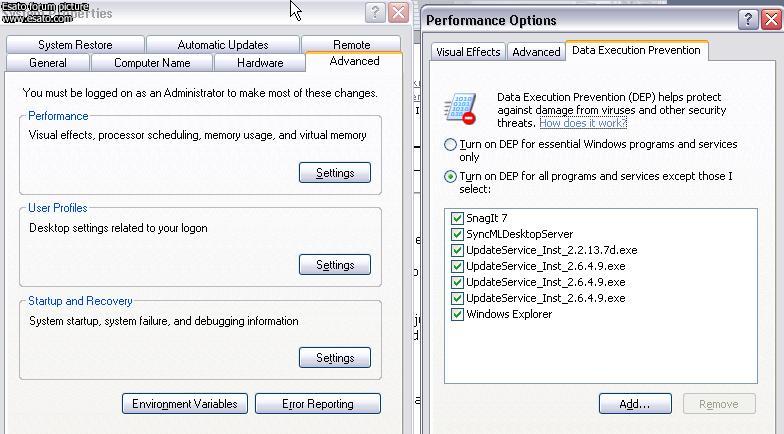Switch to the System Restore tab

[x=76, y=44]
